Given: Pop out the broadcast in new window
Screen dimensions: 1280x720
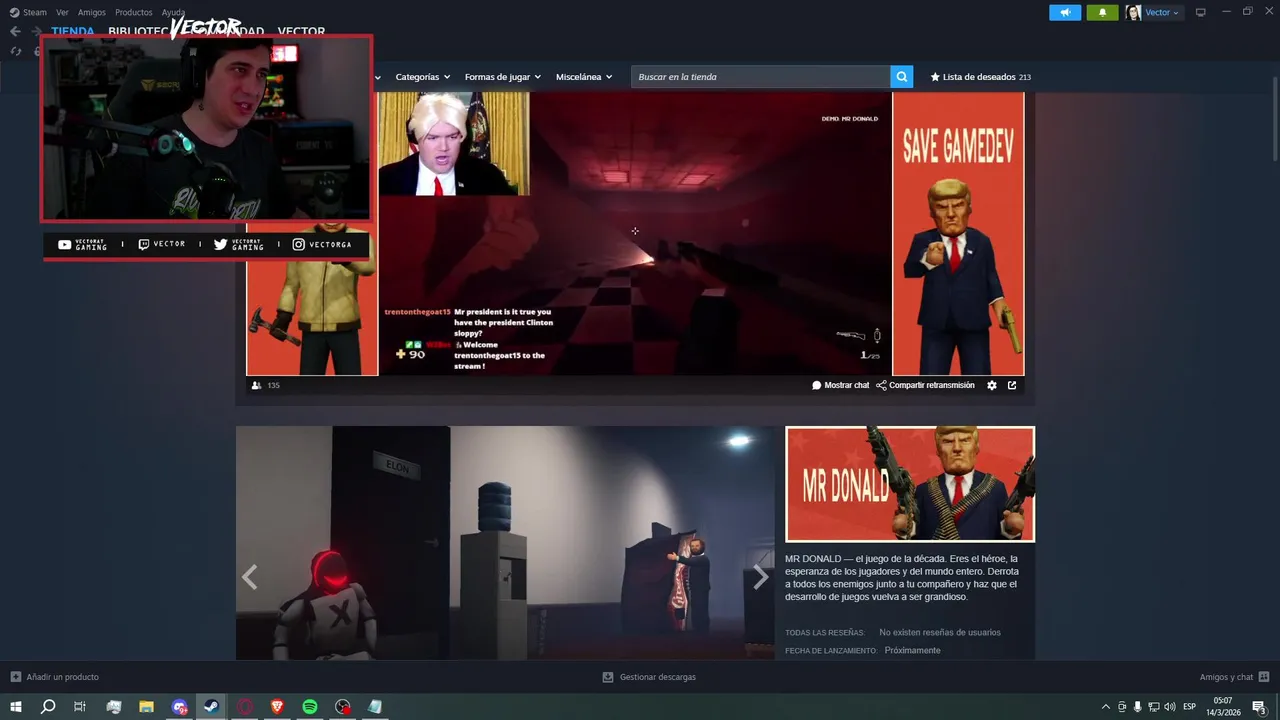Looking at the screenshot, I should 1012,385.
